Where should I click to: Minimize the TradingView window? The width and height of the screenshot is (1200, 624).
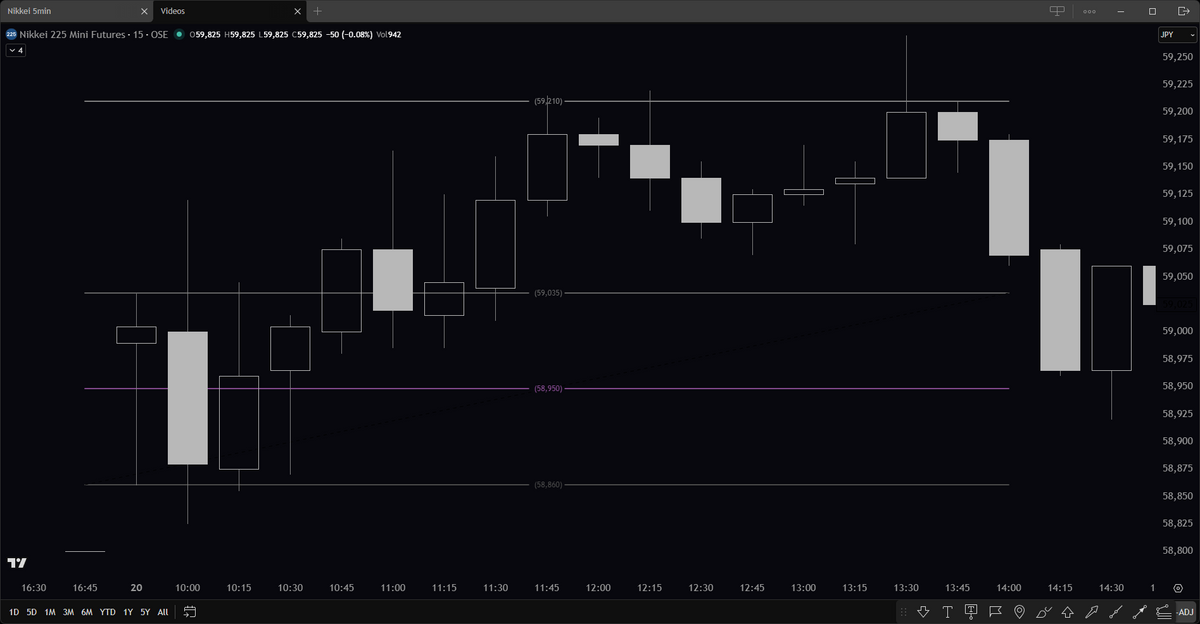[x=1121, y=11]
